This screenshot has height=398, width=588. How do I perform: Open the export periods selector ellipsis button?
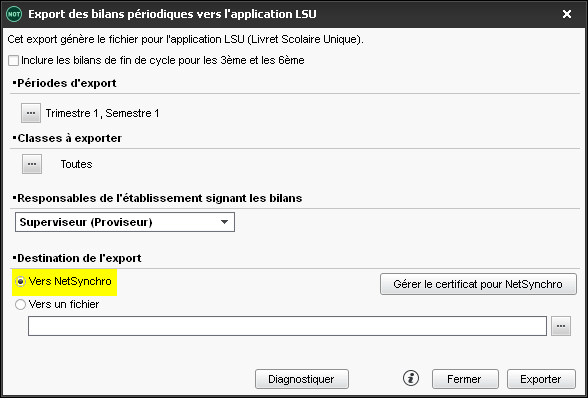[31, 113]
